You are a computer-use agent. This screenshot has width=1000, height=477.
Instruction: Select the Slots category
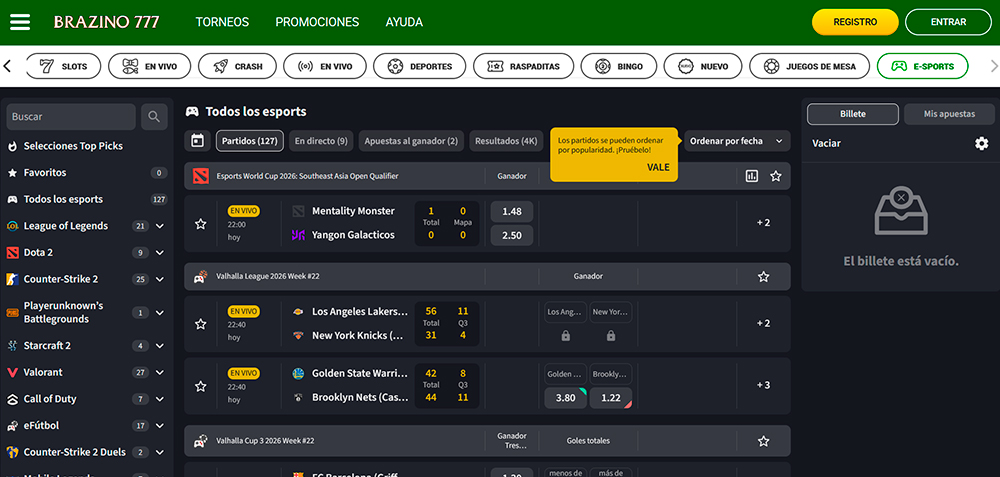coord(64,66)
